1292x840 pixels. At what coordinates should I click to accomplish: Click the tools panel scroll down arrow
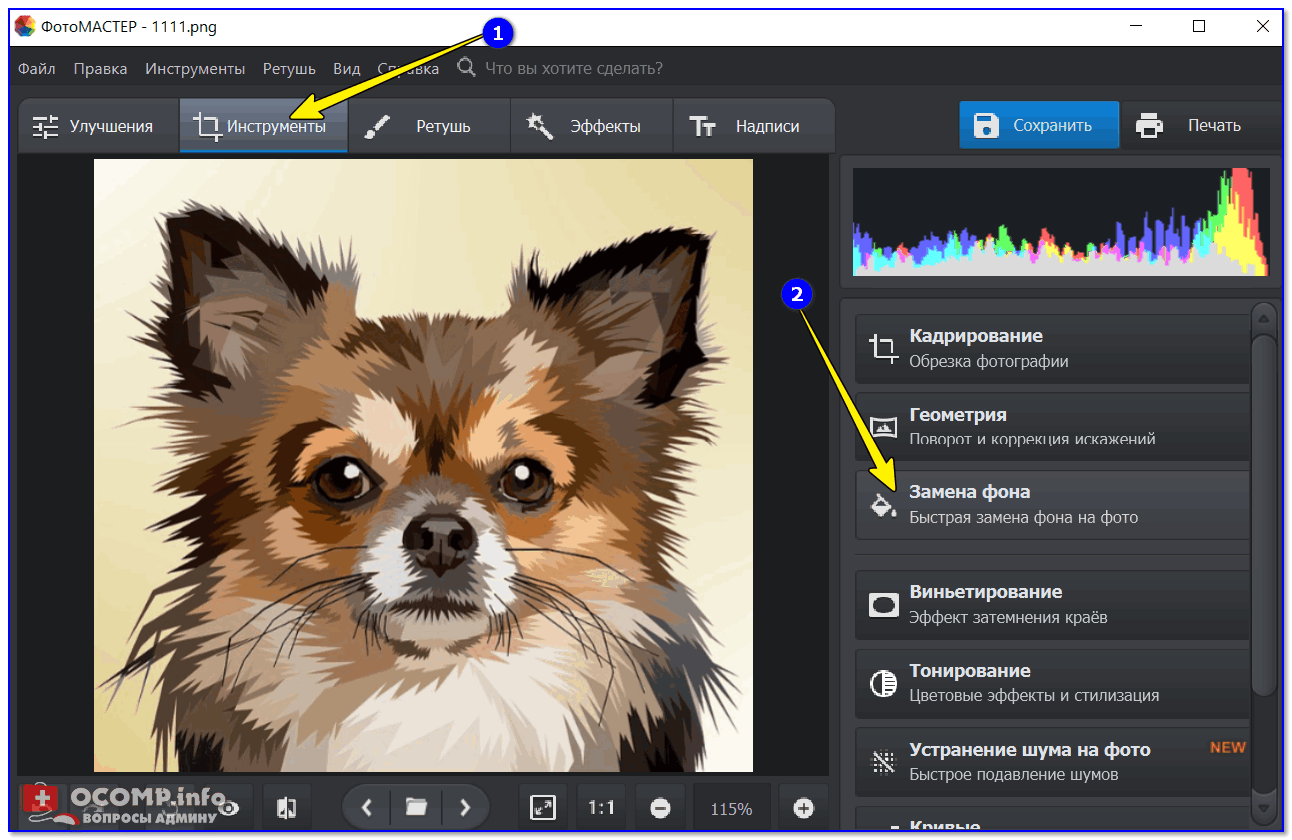1264,806
